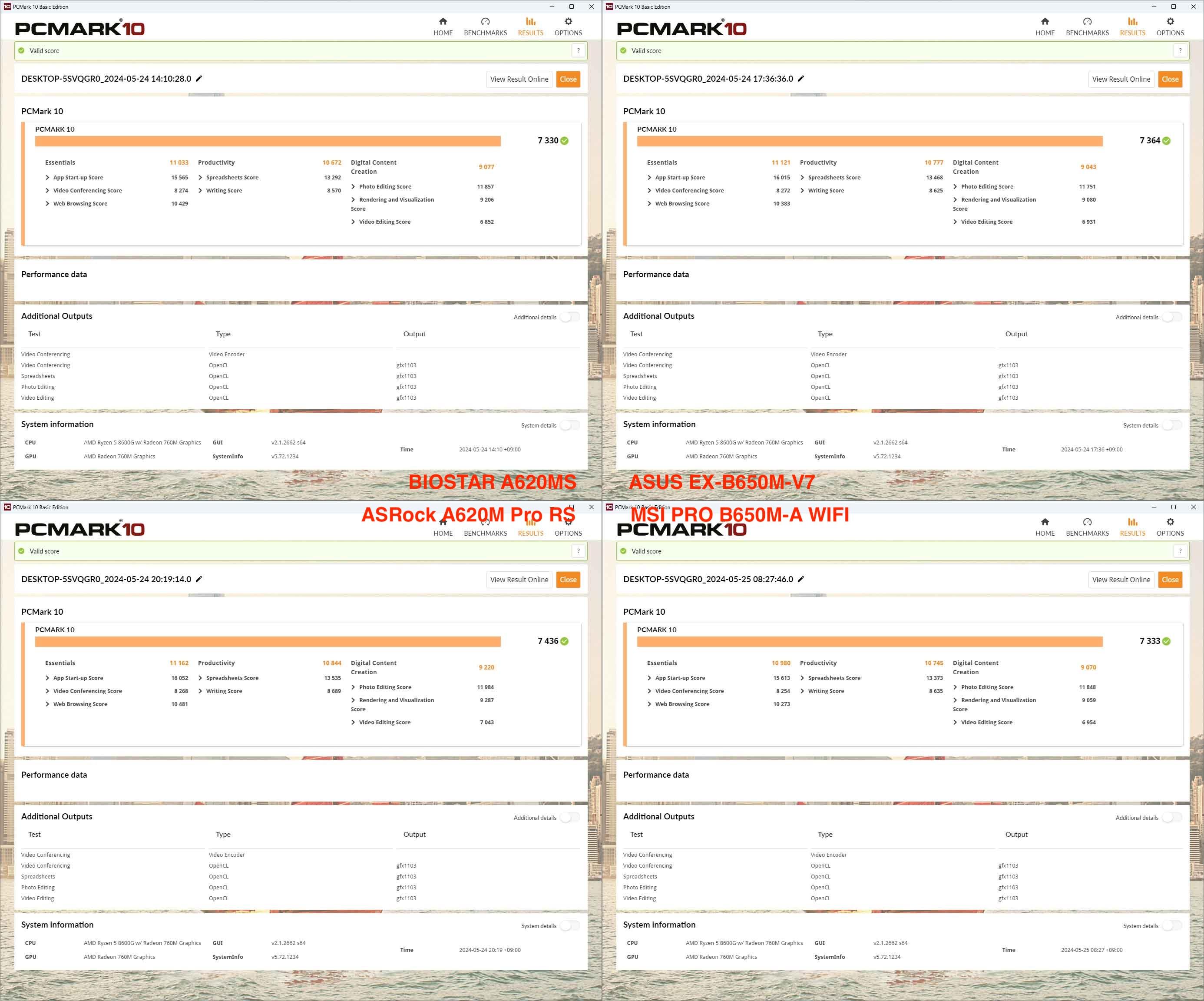Image resolution: width=1204 pixels, height=1001 pixels.
Task: Click orange score bar showing 7 330
Action: coord(268,141)
